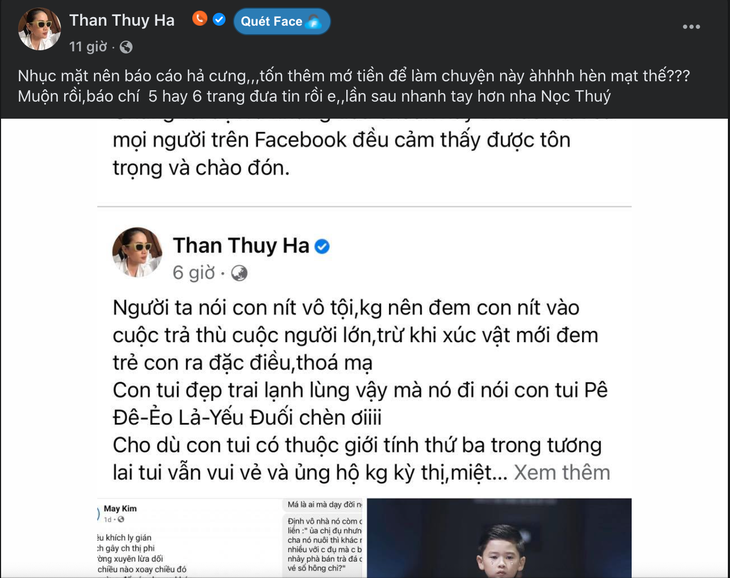Viewport: 730px width, 578px height.
Task: Click the Quét Face button
Action: coord(282,21)
